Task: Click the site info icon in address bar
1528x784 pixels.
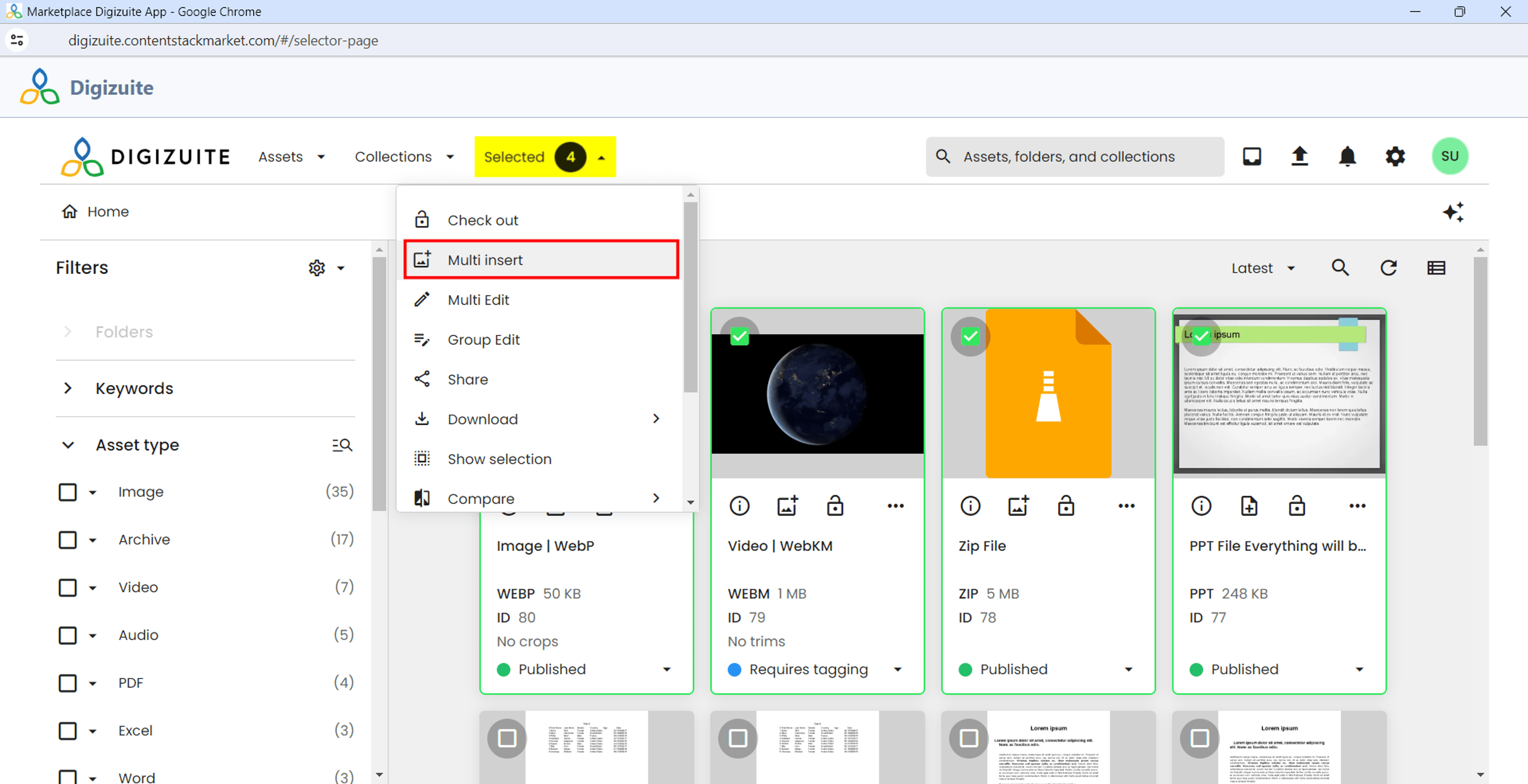Action: click(x=17, y=40)
